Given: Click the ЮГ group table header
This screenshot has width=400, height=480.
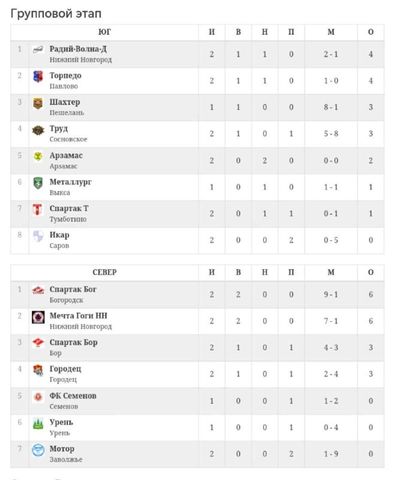Looking at the screenshot, I should coord(104,32).
